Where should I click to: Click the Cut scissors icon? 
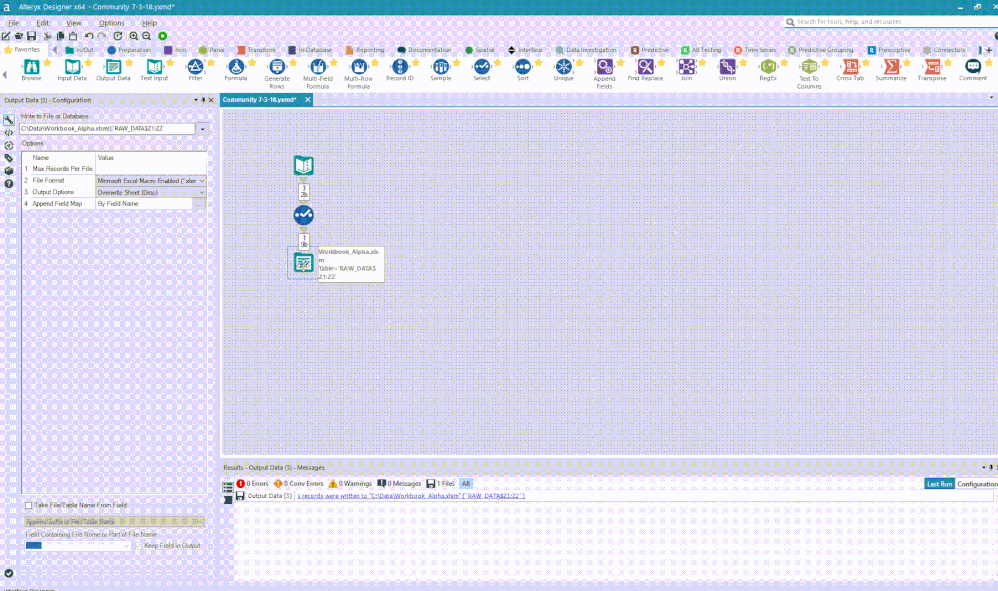47,36
